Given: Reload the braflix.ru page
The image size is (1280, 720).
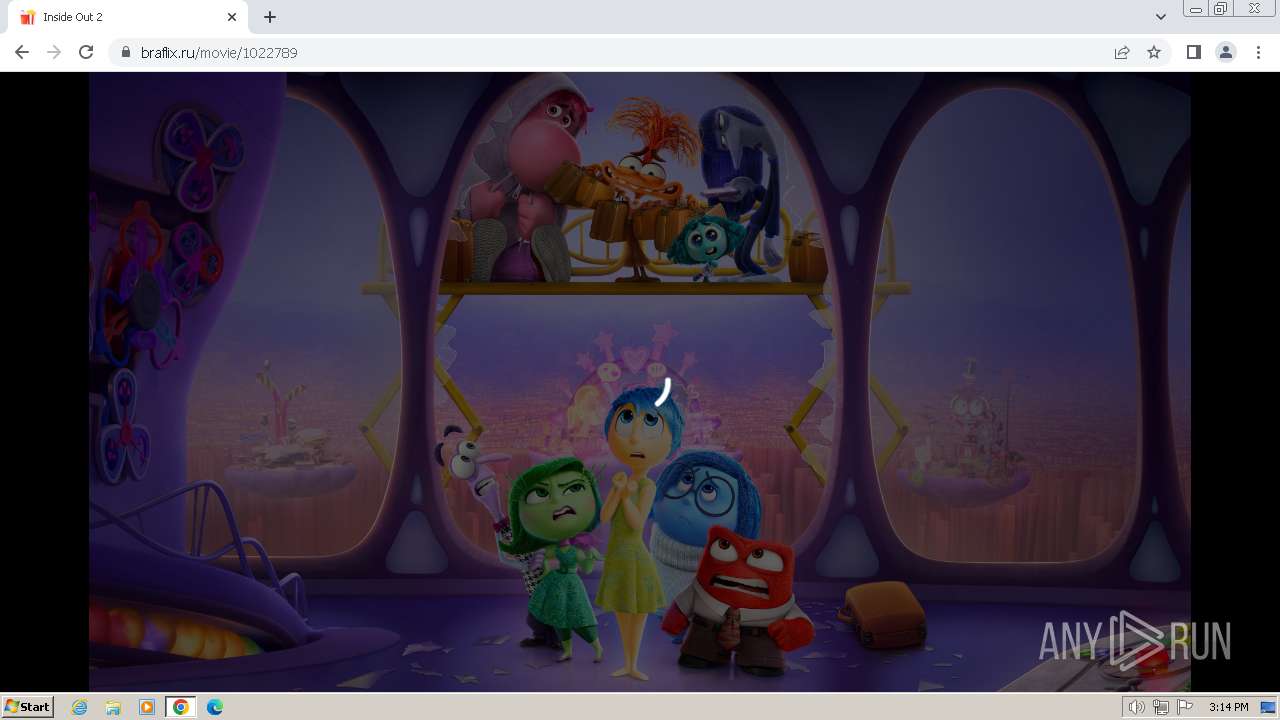Looking at the screenshot, I should click(86, 52).
